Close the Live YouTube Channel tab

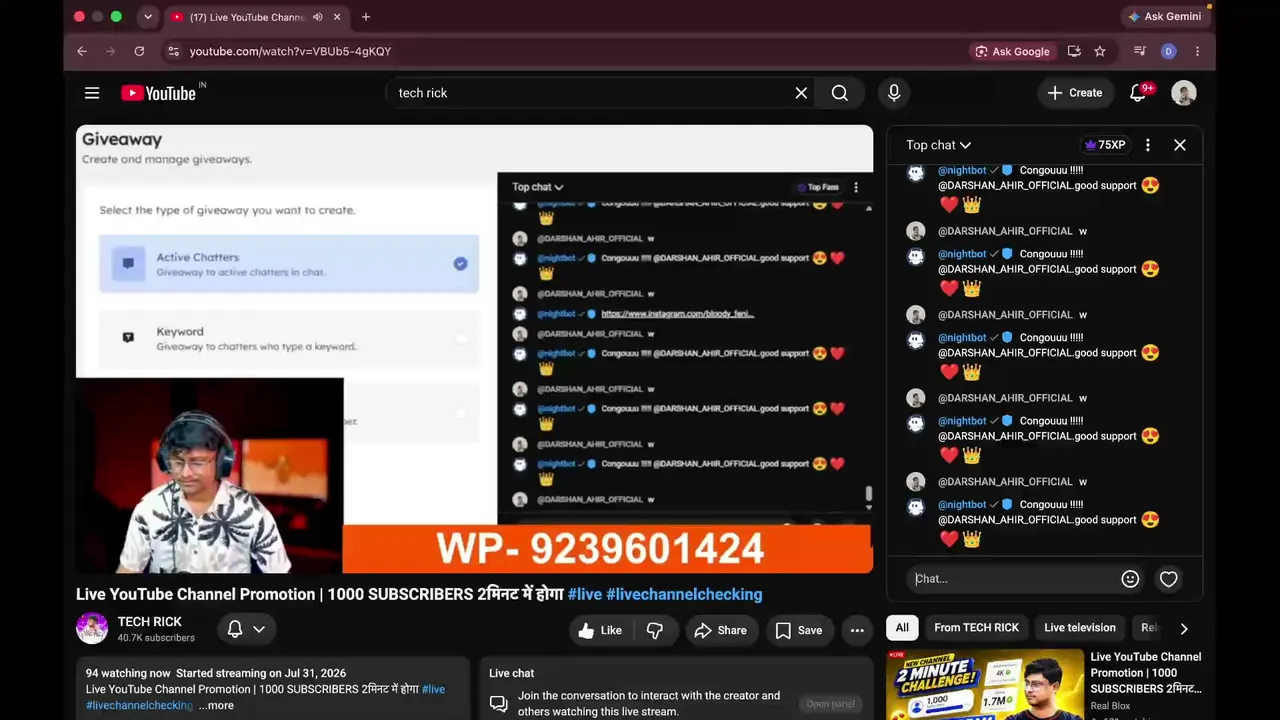(337, 17)
